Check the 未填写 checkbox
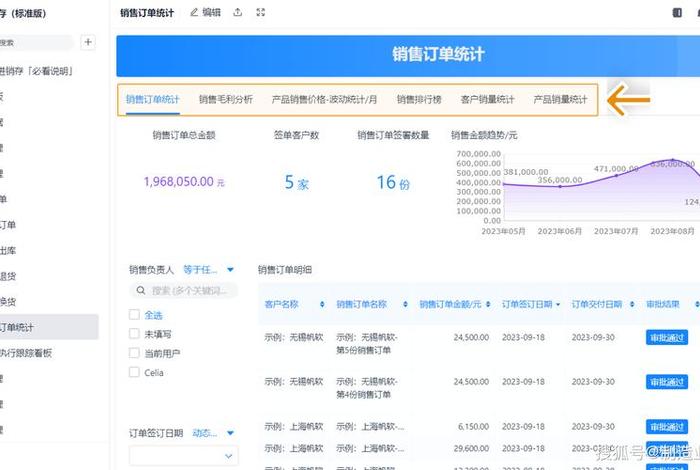The image size is (700, 470). point(134,333)
